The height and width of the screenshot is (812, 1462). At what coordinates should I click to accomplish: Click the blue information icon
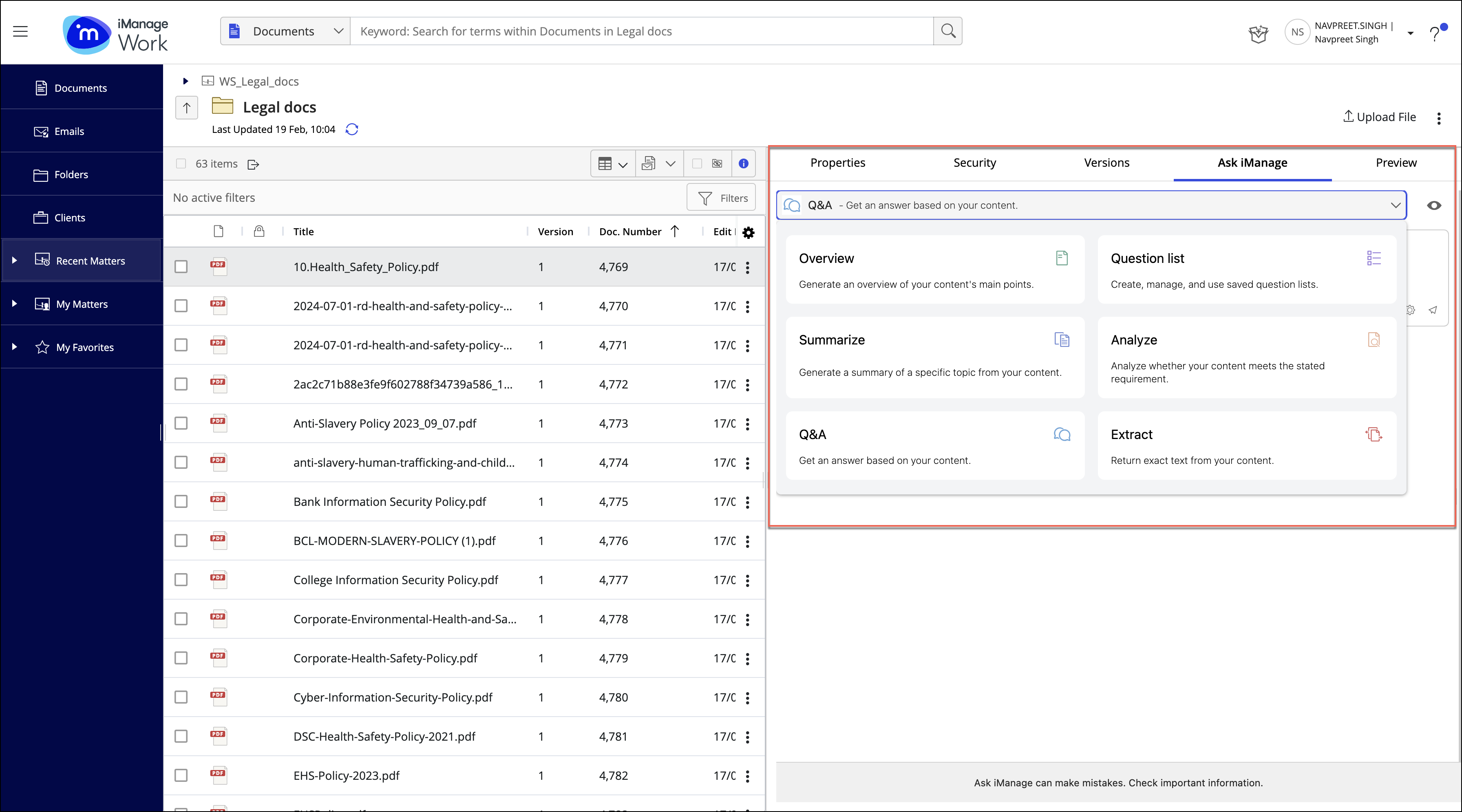click(744, 163)
